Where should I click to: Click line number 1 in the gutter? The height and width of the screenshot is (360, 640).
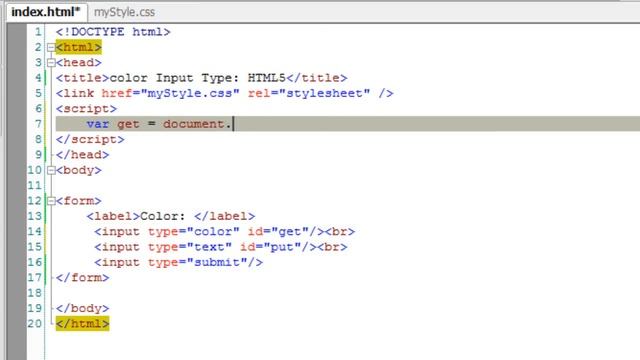38,32
